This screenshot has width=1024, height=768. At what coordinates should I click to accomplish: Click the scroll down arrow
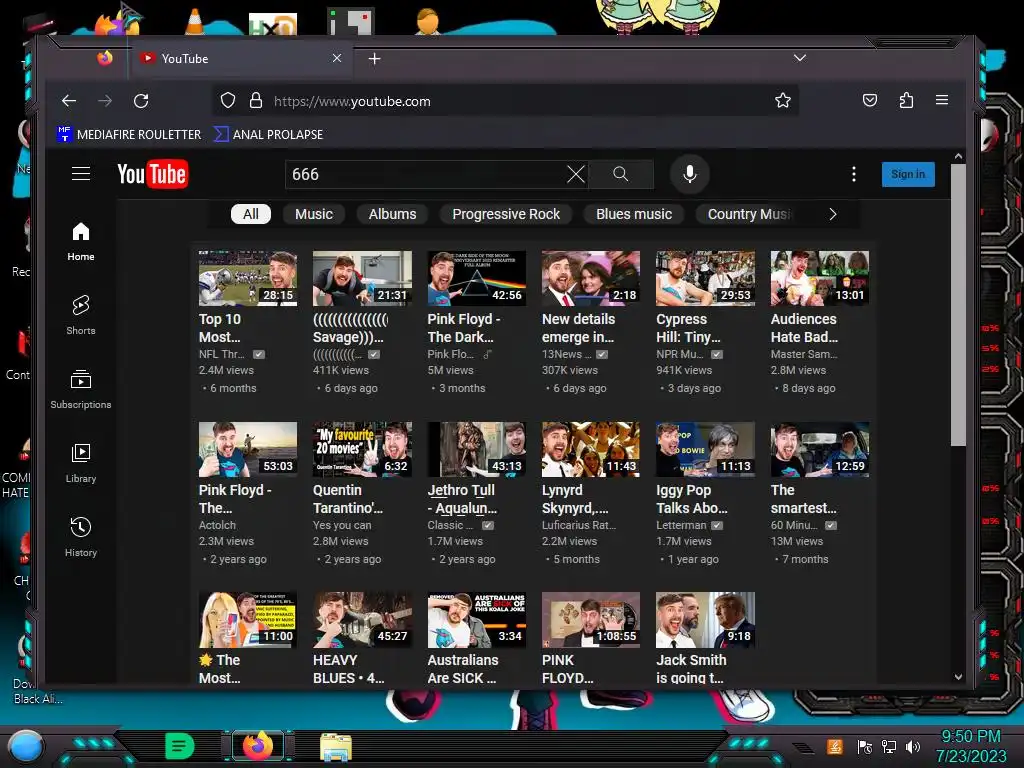[x=958, y=677]
